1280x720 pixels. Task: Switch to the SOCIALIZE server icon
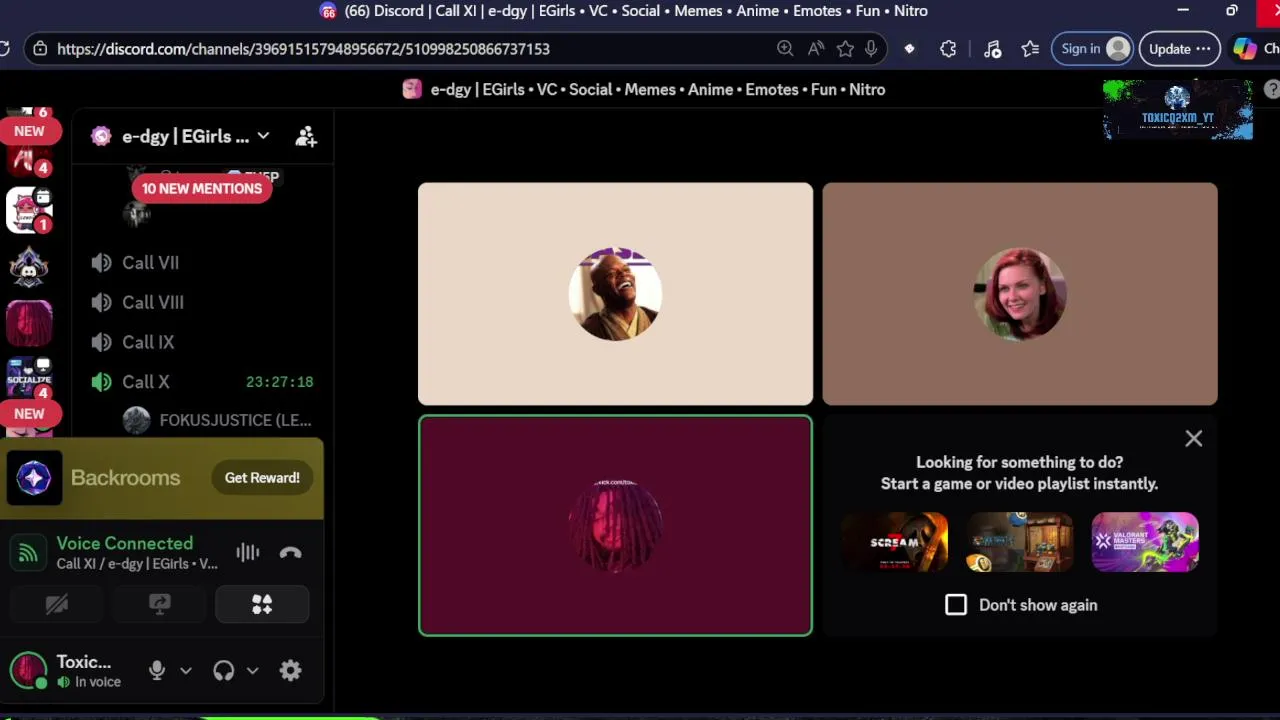29,378
